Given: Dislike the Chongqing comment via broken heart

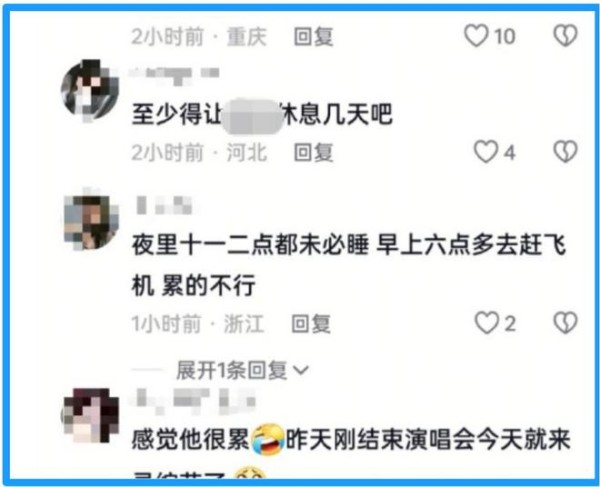Looking at the screenshot, I should click(x=566, y=36).
